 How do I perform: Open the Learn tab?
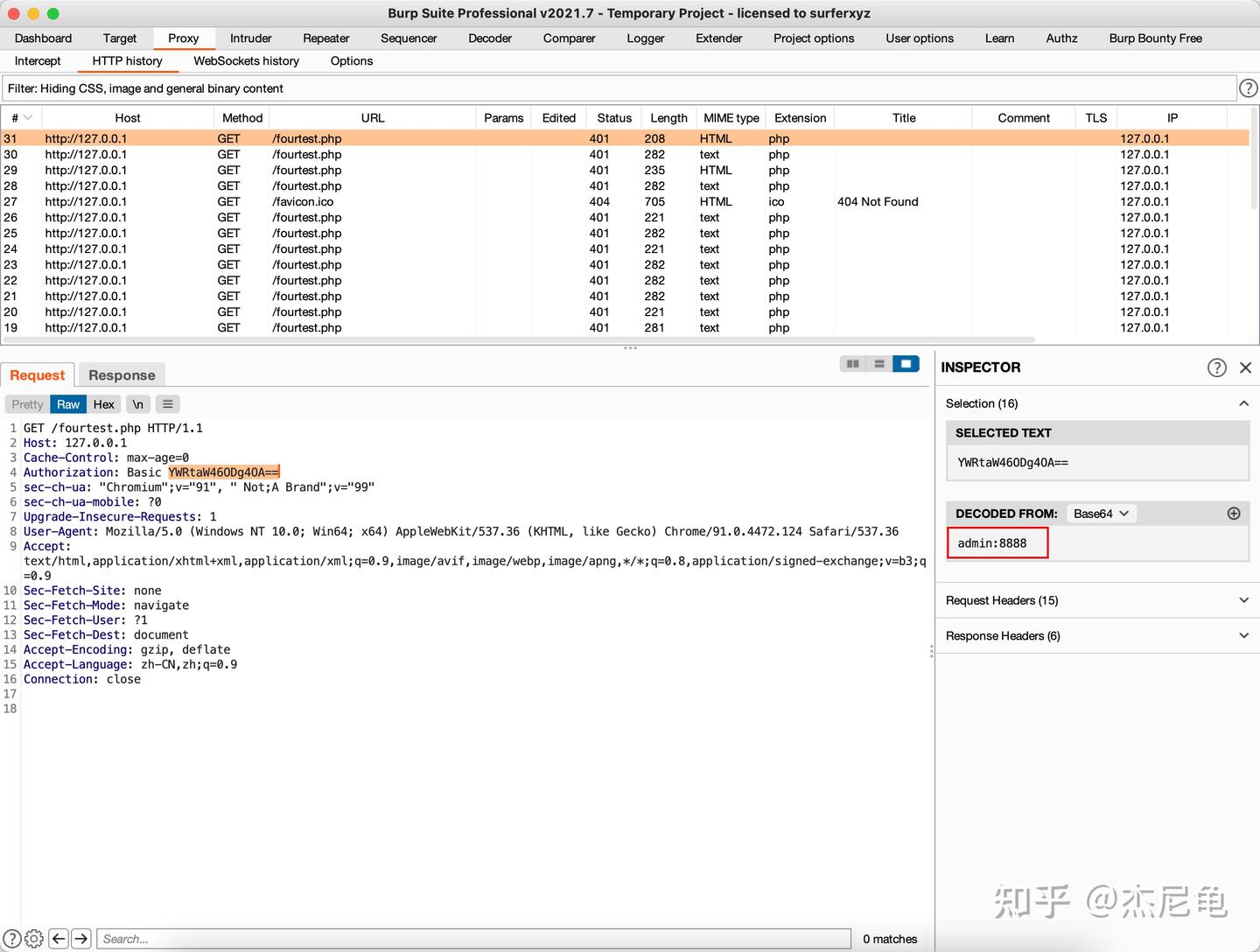(x=1000, y=38)
